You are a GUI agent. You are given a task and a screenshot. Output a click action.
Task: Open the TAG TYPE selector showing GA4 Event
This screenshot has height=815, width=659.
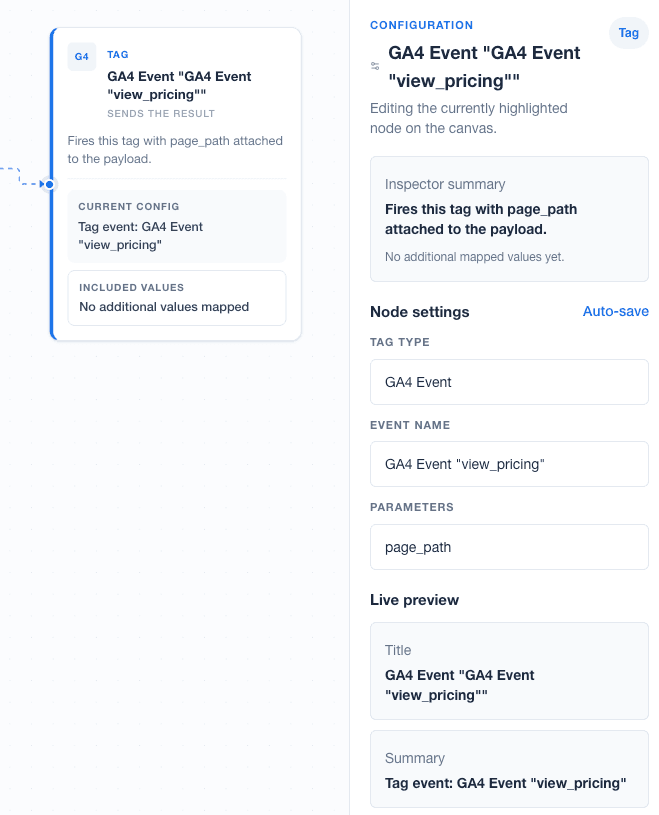pos(509,382)
